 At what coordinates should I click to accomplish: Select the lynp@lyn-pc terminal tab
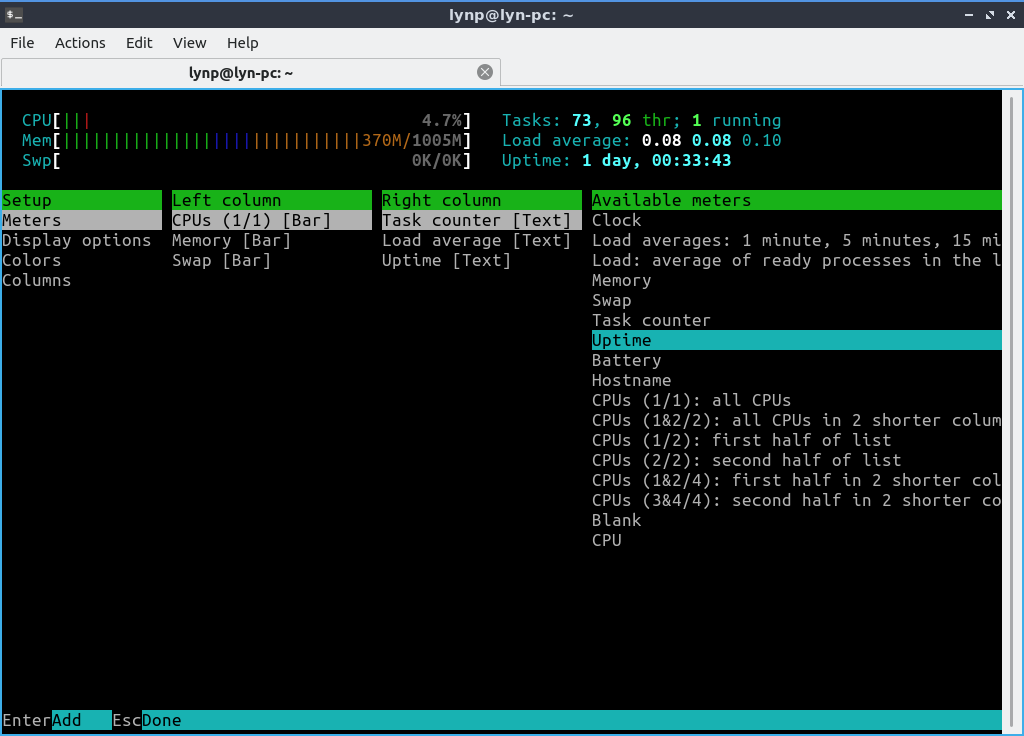point(240,73)
